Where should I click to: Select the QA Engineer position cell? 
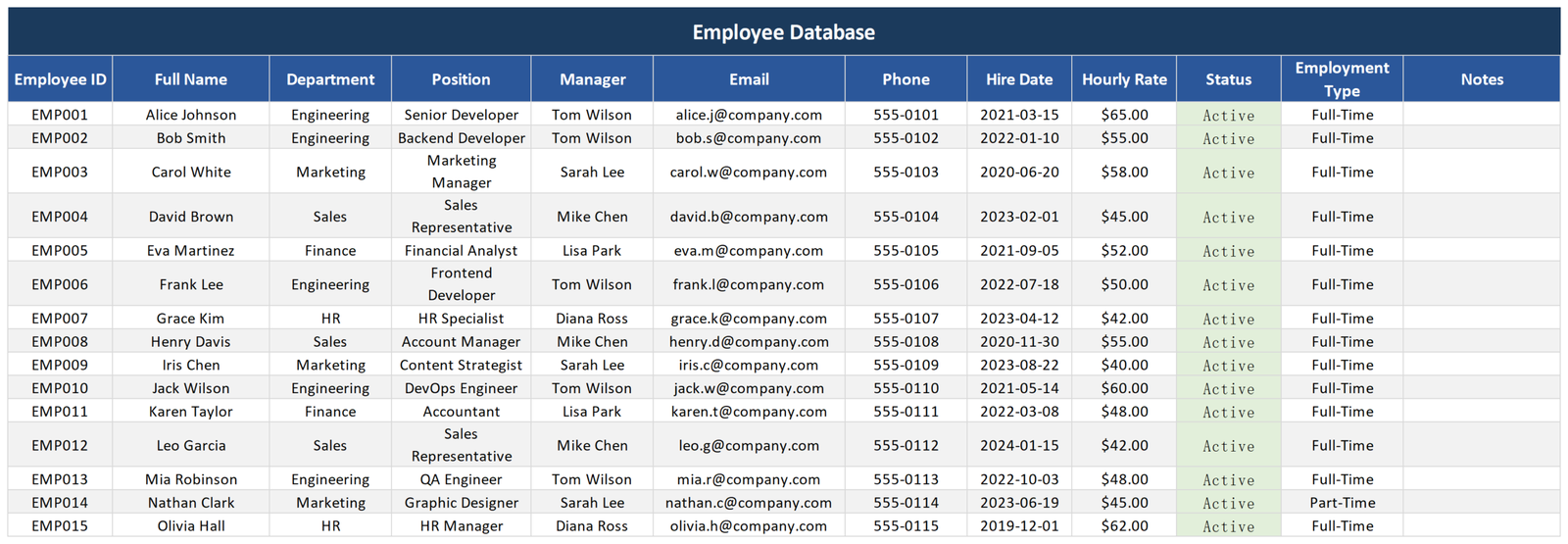point(462,479)
